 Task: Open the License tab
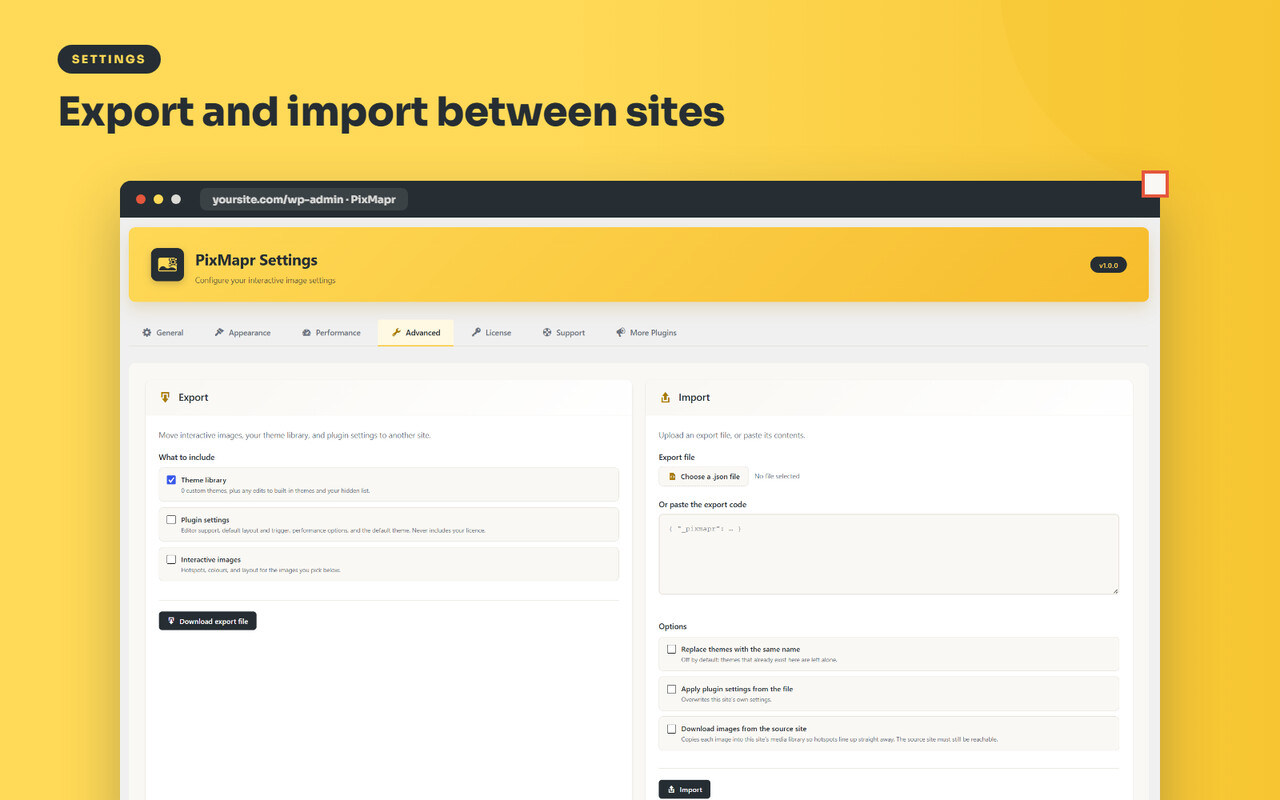tap(492, 332)
